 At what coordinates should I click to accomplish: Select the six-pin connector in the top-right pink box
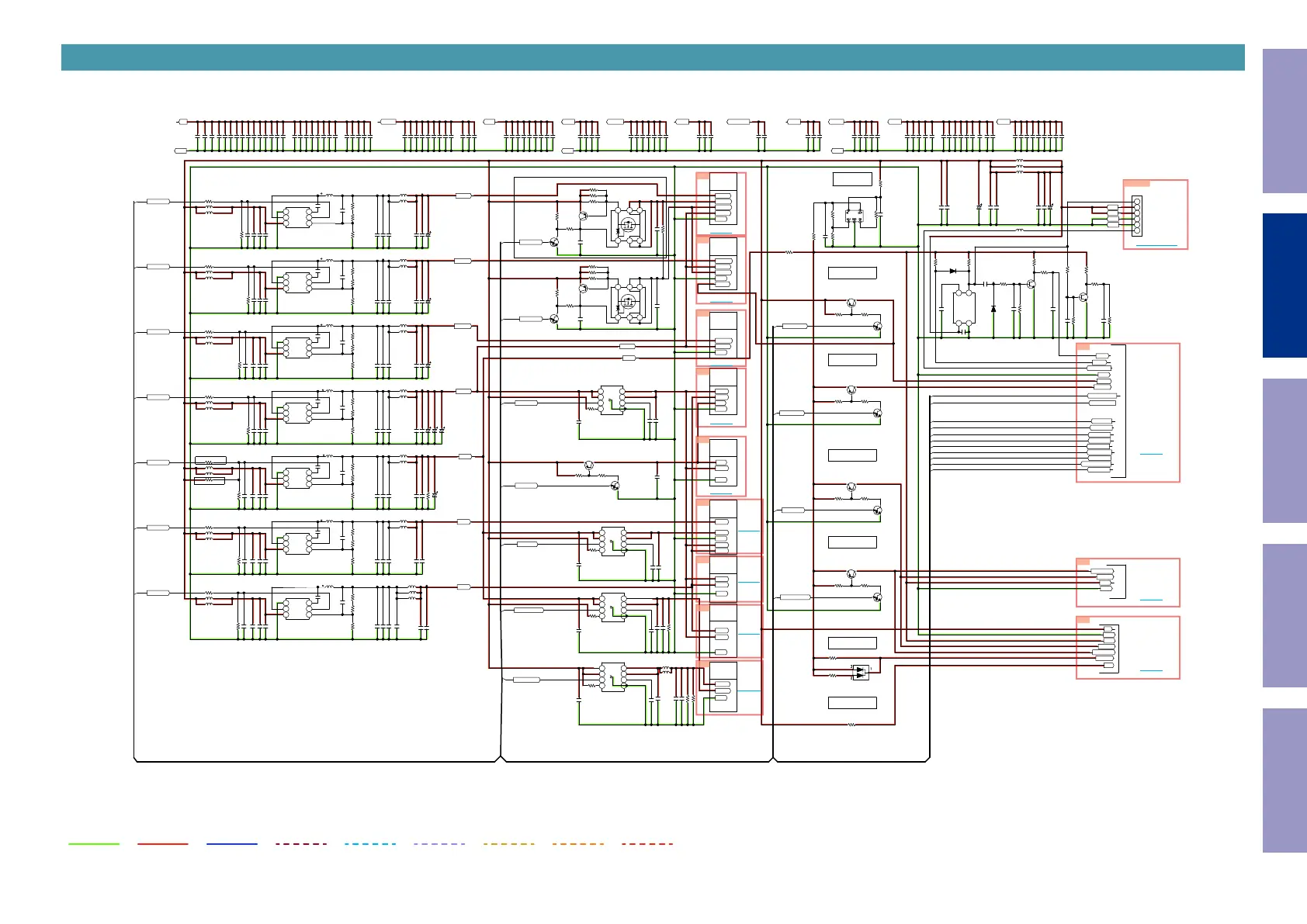[x=1137, y=216]
